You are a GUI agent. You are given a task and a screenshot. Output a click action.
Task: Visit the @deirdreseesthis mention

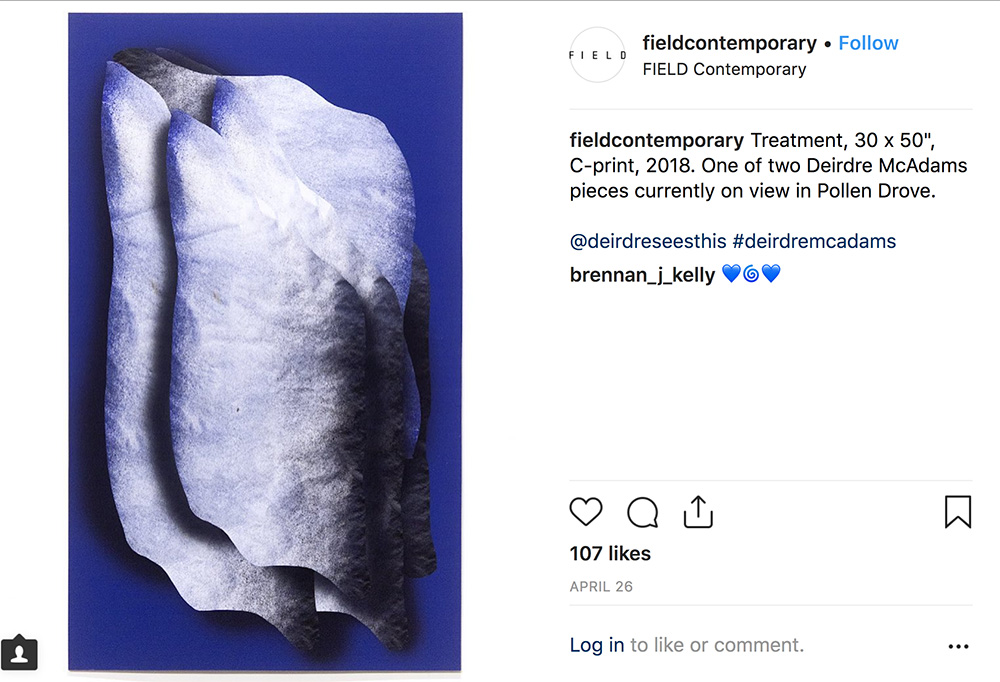(x=647, y=241)
